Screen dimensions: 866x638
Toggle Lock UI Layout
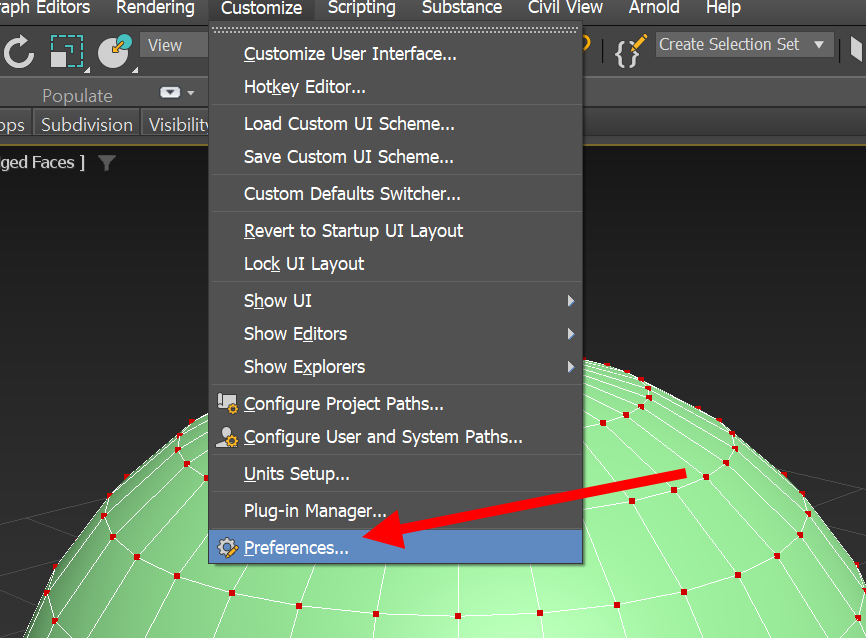point(395,264)
